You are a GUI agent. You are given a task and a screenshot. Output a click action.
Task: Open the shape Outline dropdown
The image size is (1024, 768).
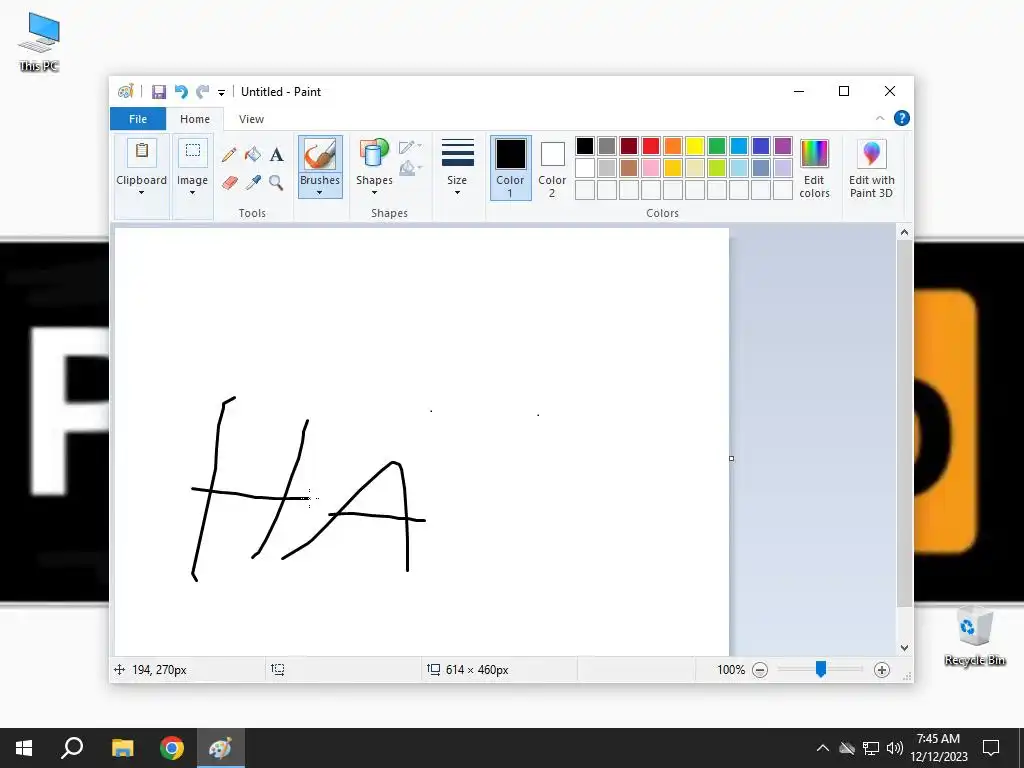[x=410, y=147]
